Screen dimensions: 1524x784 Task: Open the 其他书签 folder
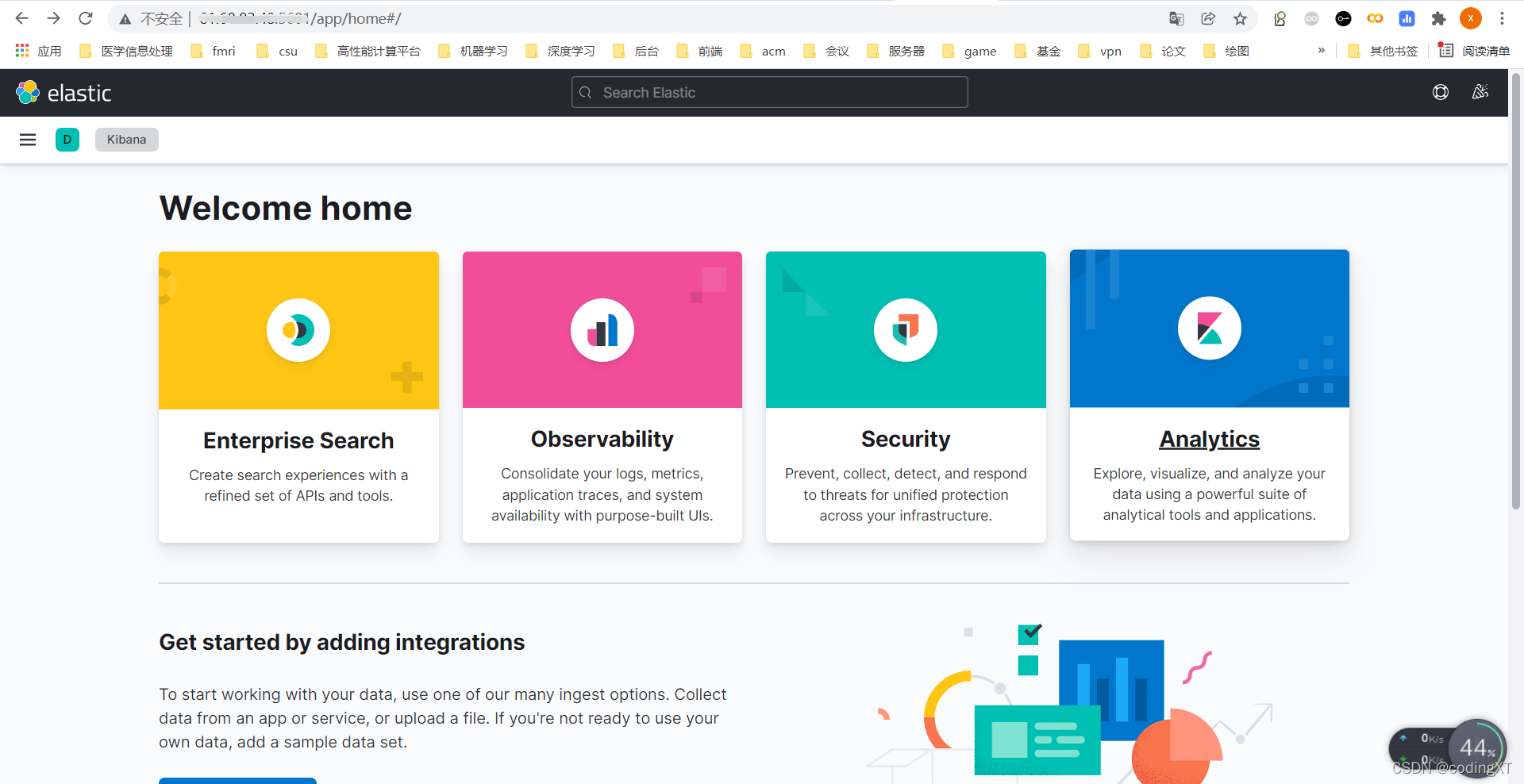click(x=1384, y=51)
